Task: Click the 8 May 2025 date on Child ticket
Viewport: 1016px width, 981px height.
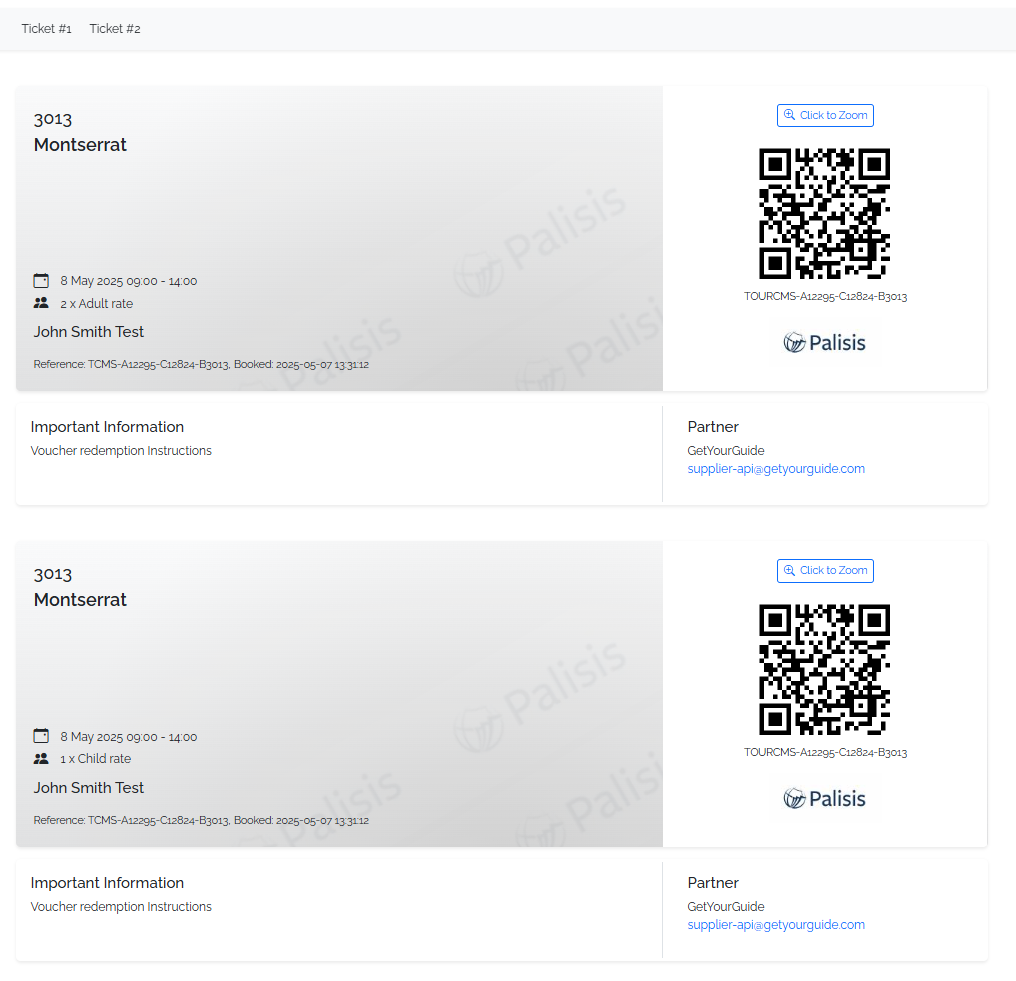Action: coord(129,737)
